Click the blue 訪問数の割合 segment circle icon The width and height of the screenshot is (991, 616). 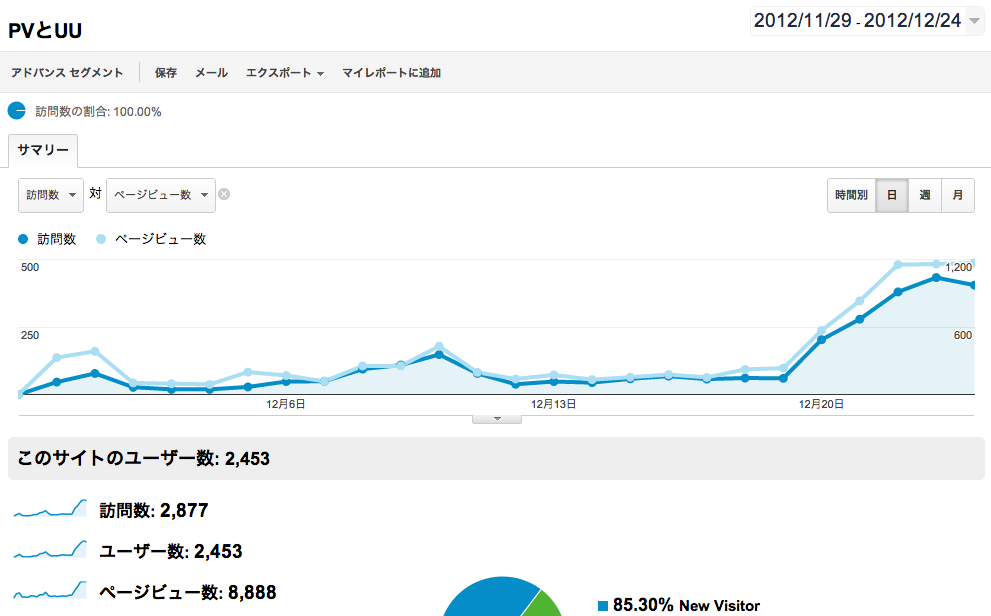tap(16, 111)
